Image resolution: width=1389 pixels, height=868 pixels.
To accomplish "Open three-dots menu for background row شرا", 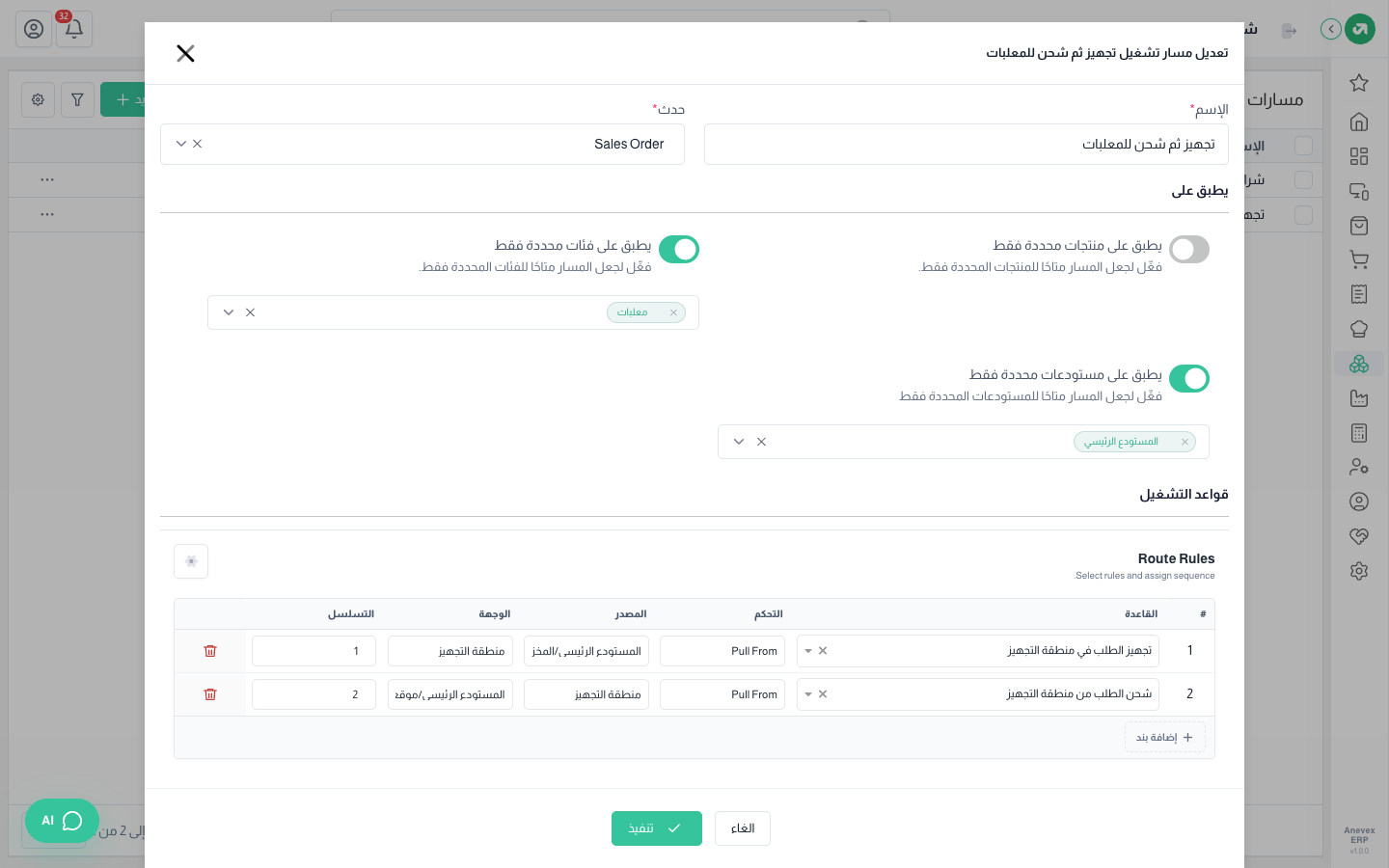I will (x=47, y=179).
